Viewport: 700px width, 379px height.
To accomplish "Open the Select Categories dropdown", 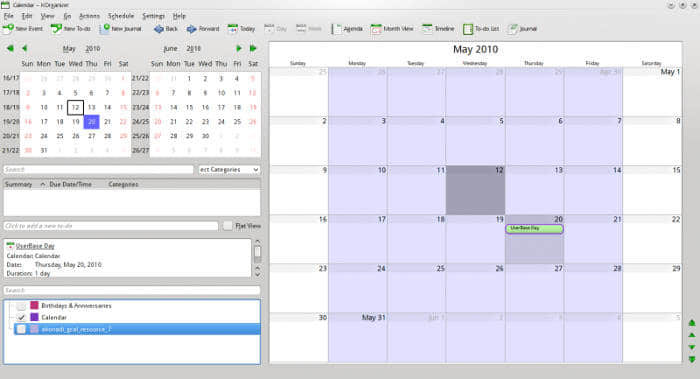I will click(229, 170).
